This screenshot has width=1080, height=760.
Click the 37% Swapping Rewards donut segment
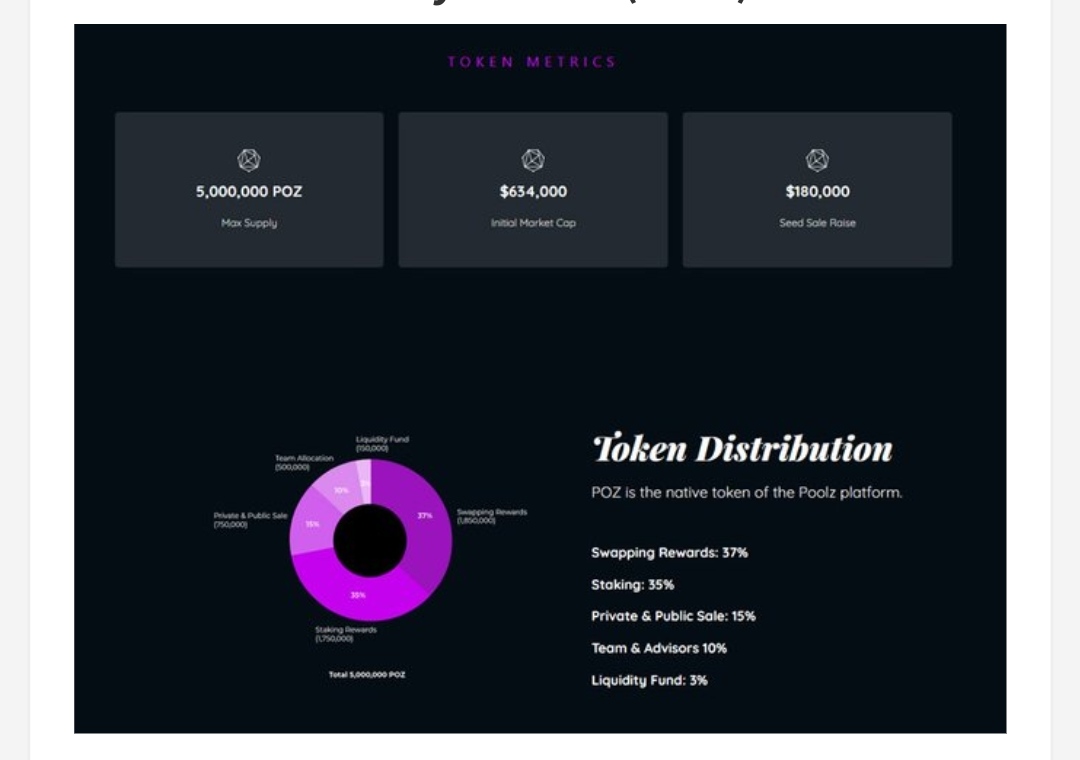425,524
